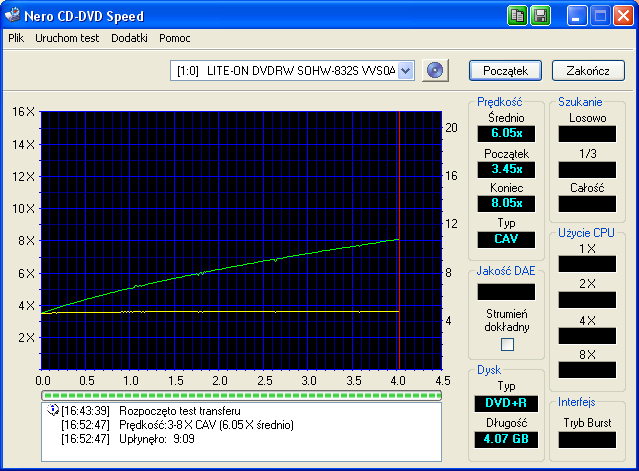This screenshot has width=639, height=471.
Task: Click the 1X CPU usage field
Action: (587, 264)
